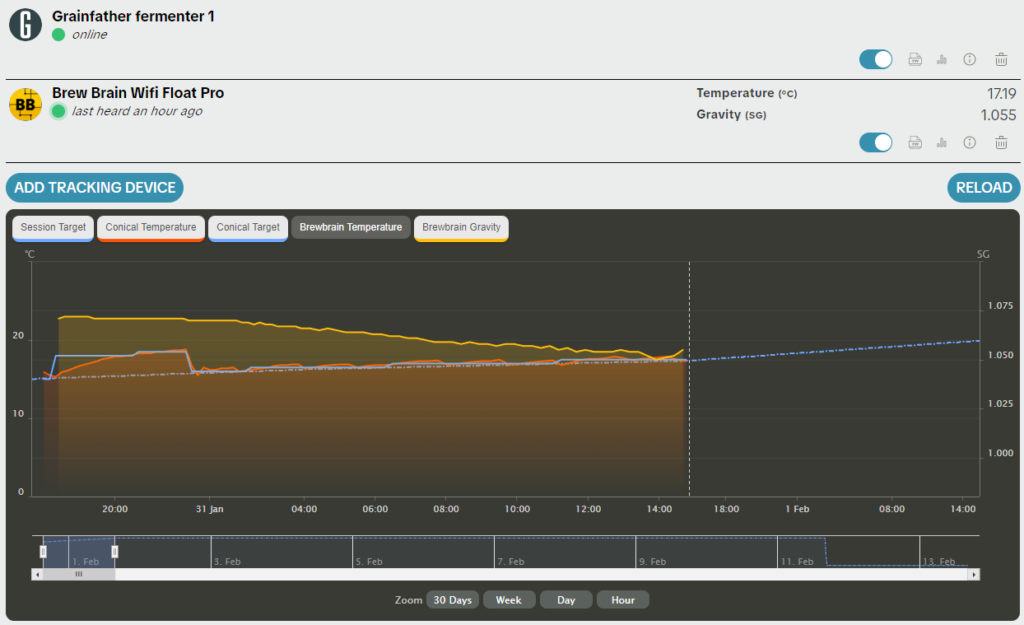Set chart zoom to 30 Days
Viewport: 1024px width, 625px height.
click(x=453, y=600)
